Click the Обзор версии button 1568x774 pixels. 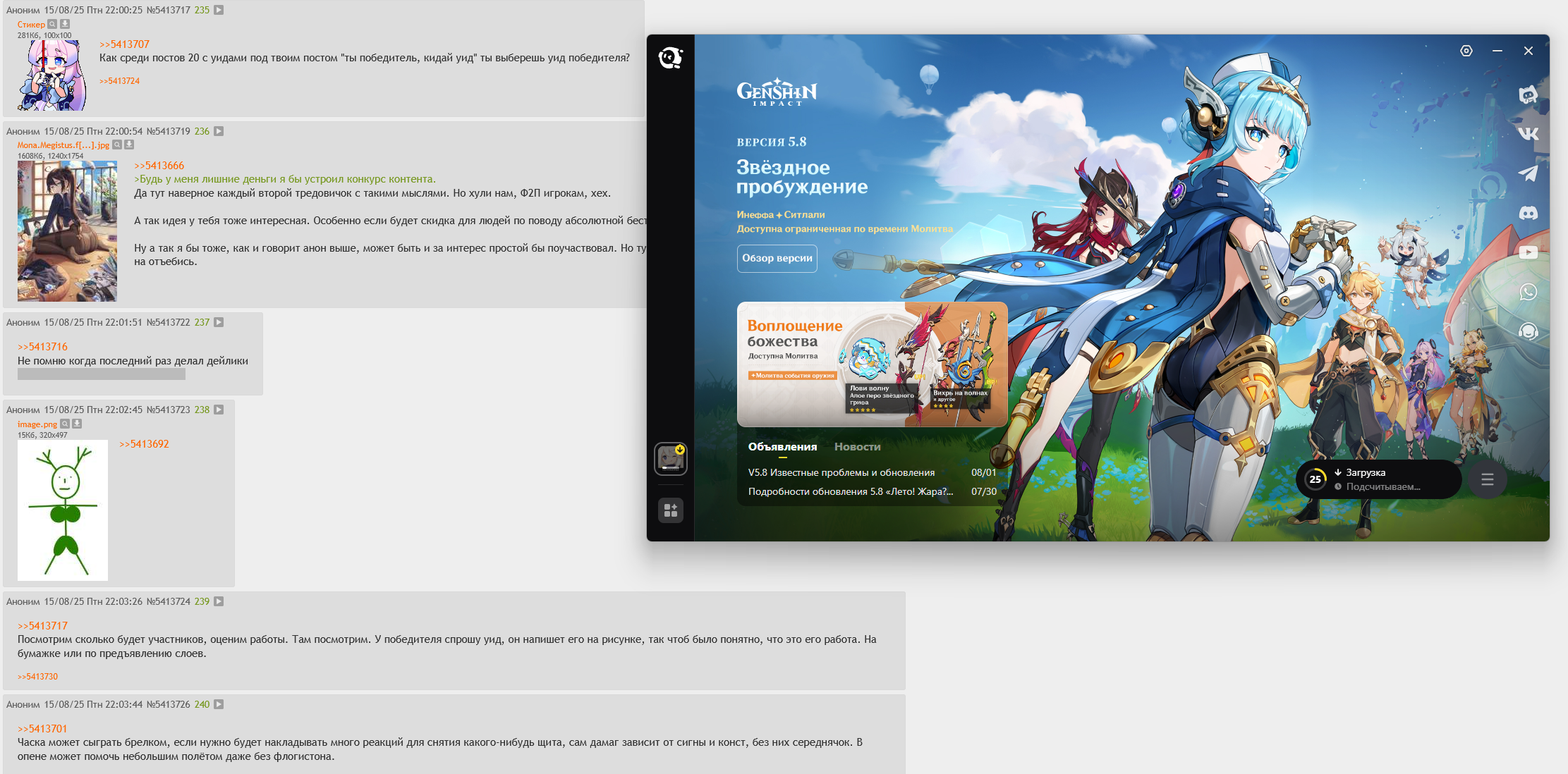pyautogui.click(x=777, y=258)
